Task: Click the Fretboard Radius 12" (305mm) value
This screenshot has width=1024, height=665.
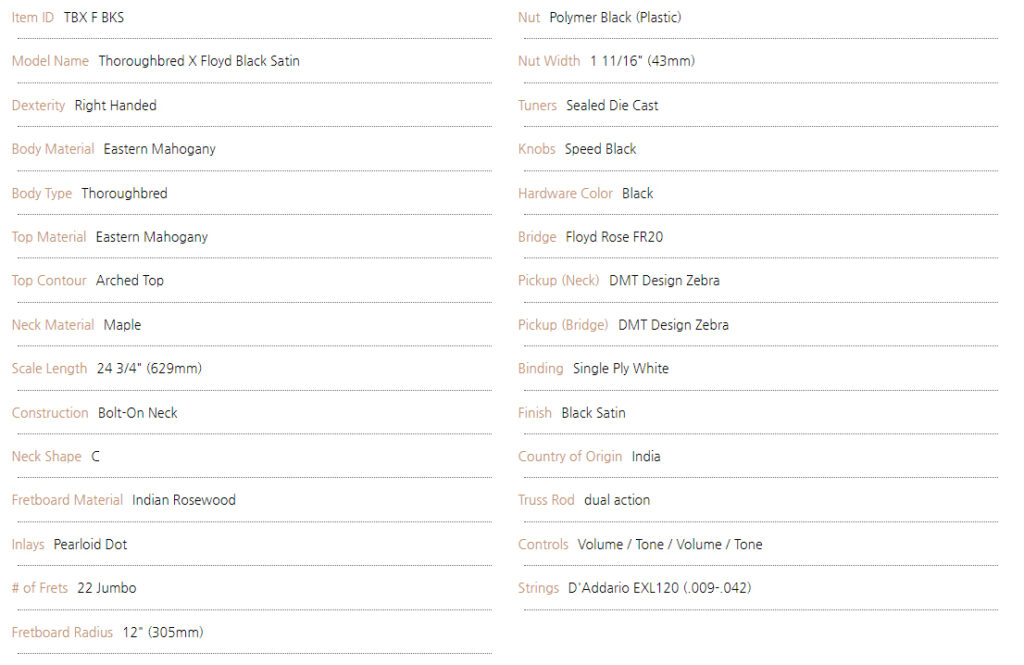Action: (163, 632)
